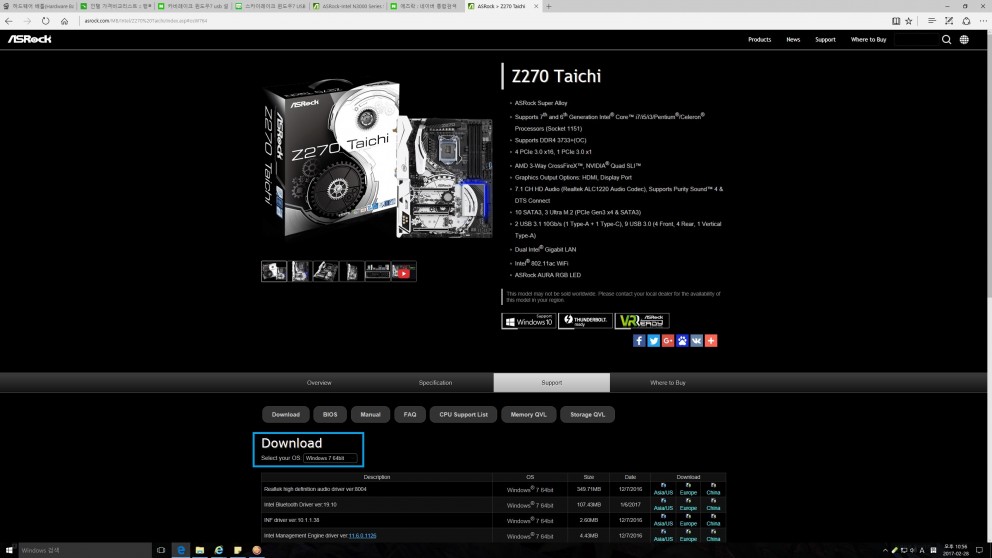Share the page on Facebook
The height and width of the screenshot is (558, 992).
[639, 340]
